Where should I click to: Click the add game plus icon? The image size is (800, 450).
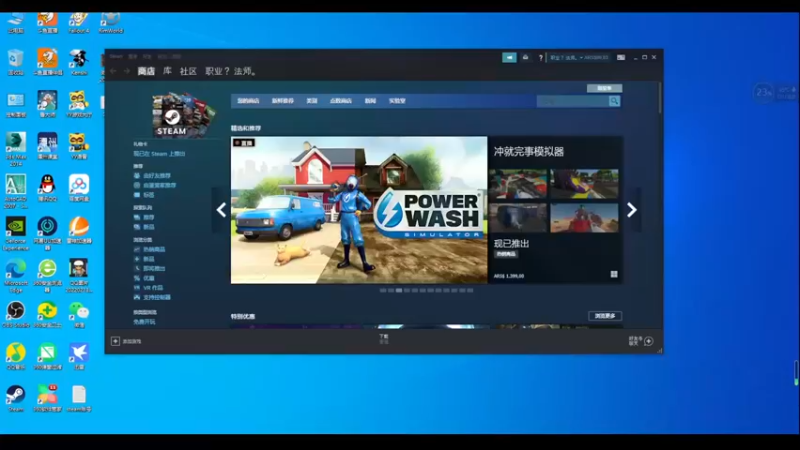point(115,341)
